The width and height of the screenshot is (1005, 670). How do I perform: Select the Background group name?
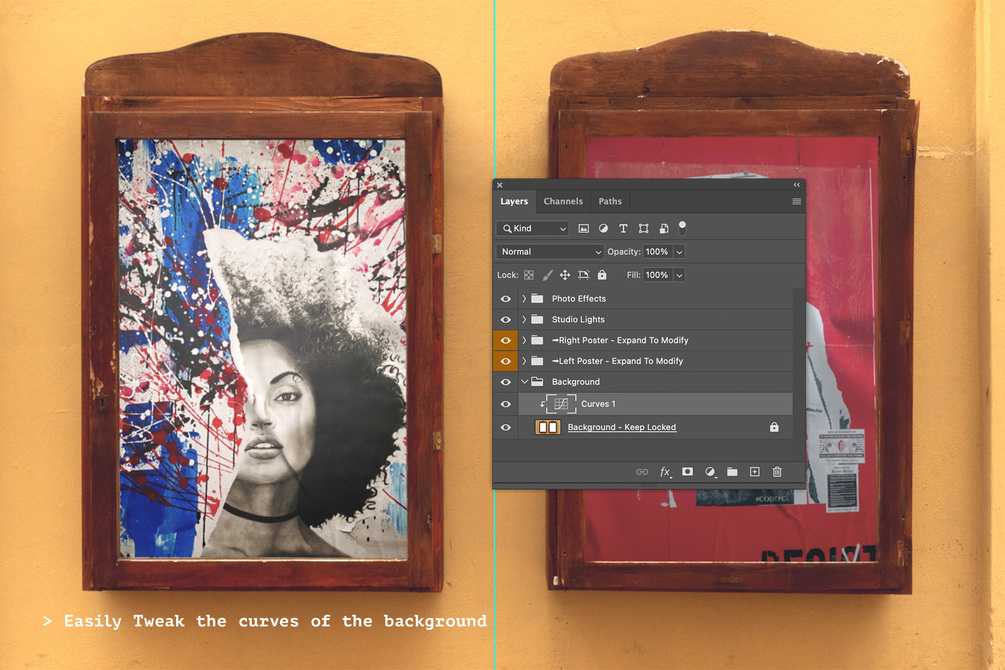(576, 382)
